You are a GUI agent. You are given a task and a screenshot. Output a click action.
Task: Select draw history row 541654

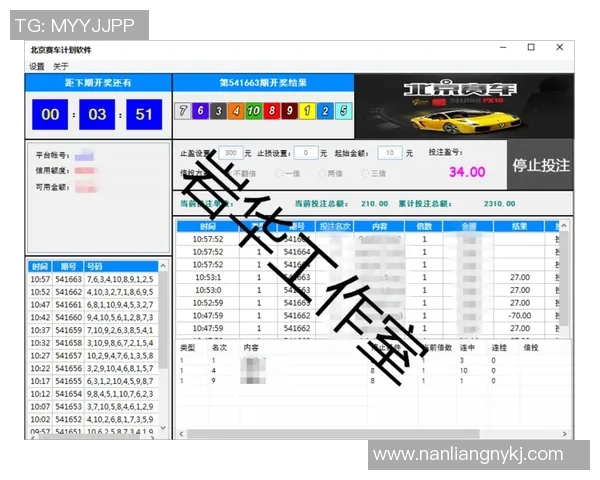pyautogui.click(x=93, y=394)
